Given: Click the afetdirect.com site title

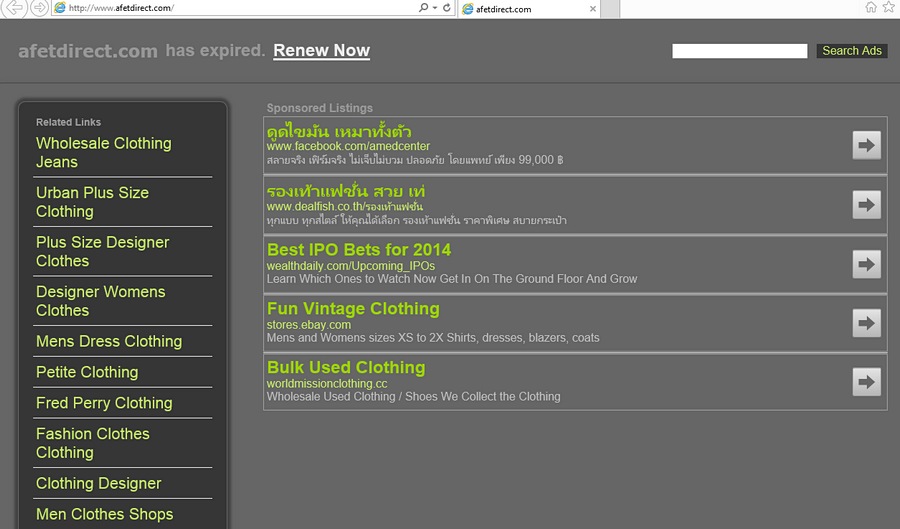Looking at the screenshot, I should click(88, 51).
